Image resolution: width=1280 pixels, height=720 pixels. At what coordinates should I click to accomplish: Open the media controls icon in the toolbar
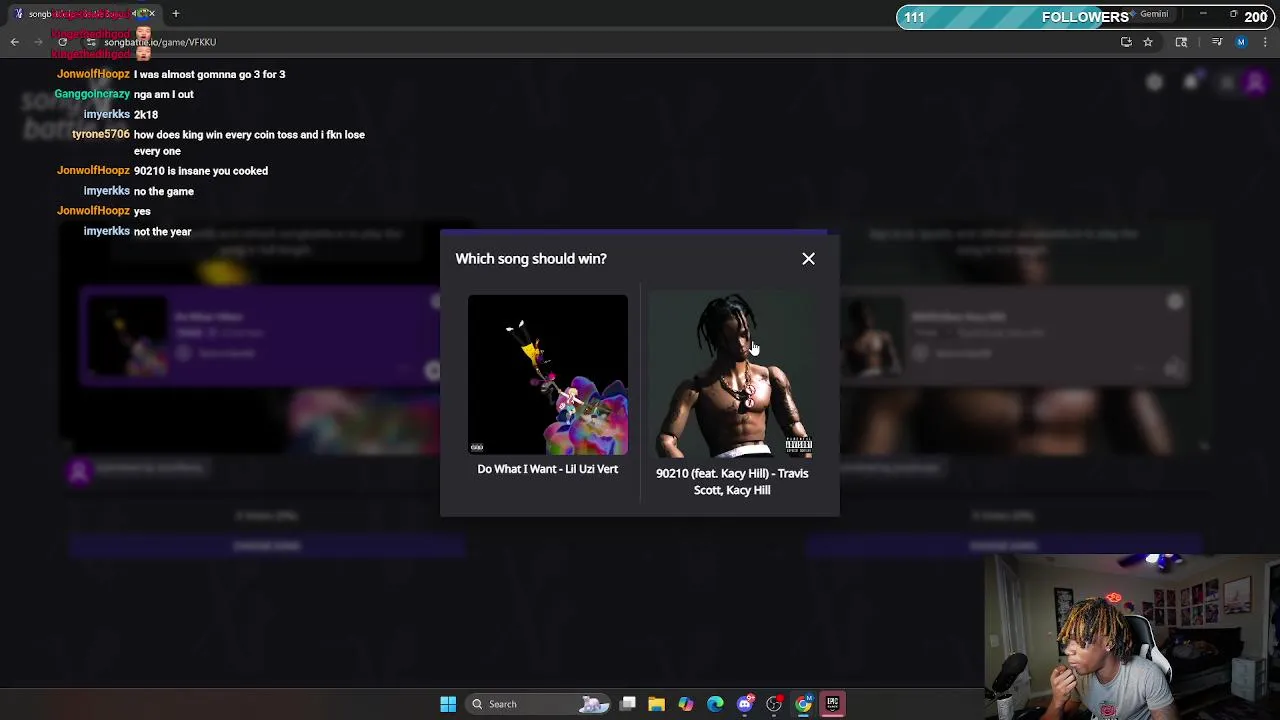tap(1217, 42)
